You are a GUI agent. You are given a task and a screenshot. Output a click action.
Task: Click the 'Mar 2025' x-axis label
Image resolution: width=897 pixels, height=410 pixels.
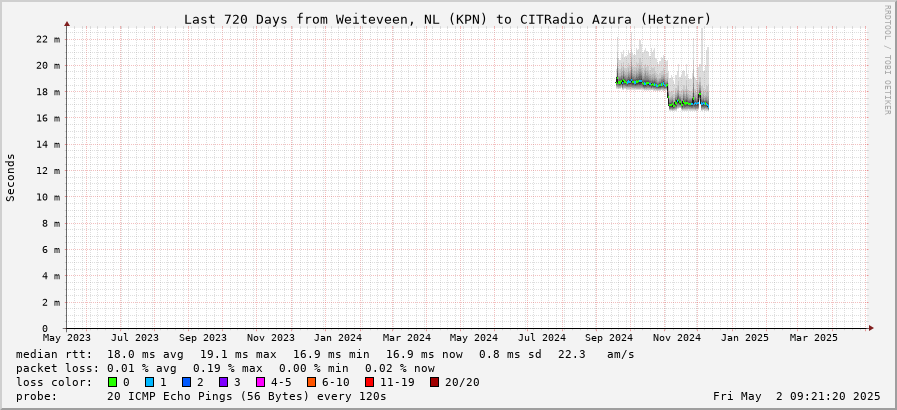814,339
